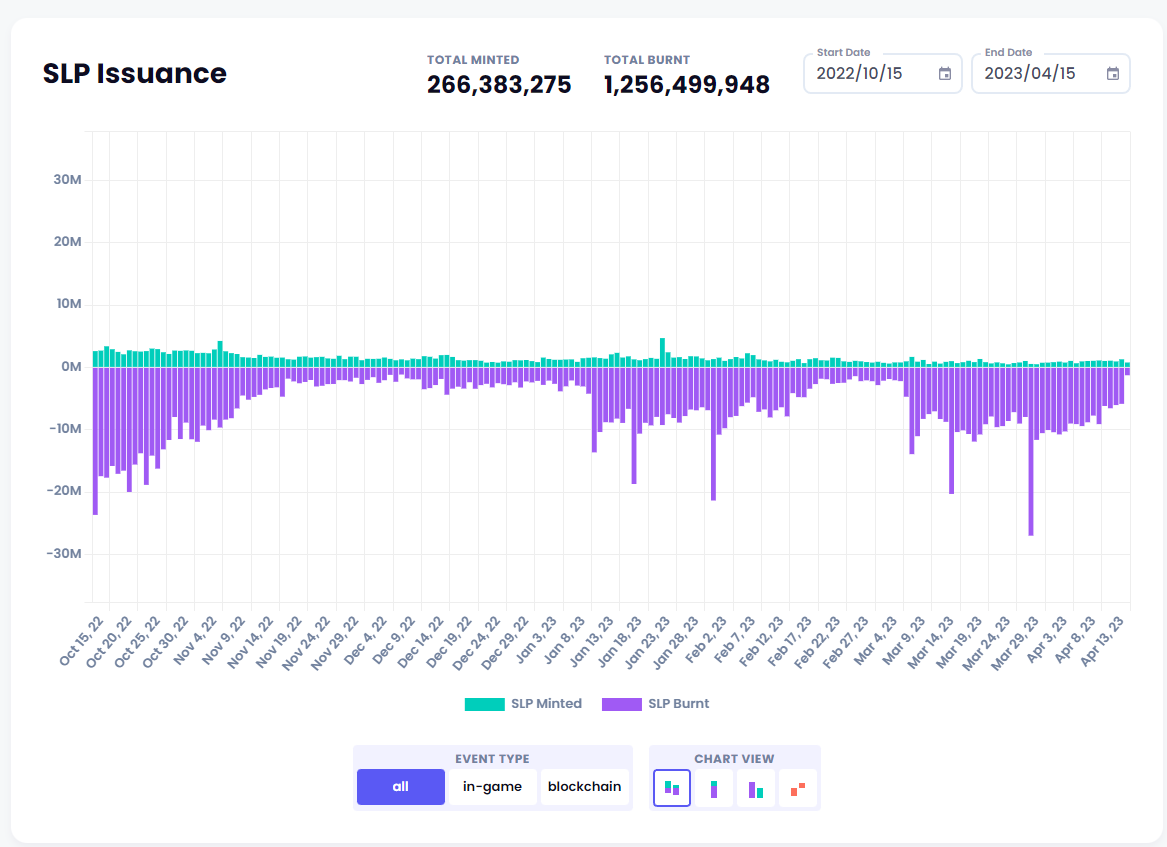Click the TOTAL MINTED label

coord(473,60)
